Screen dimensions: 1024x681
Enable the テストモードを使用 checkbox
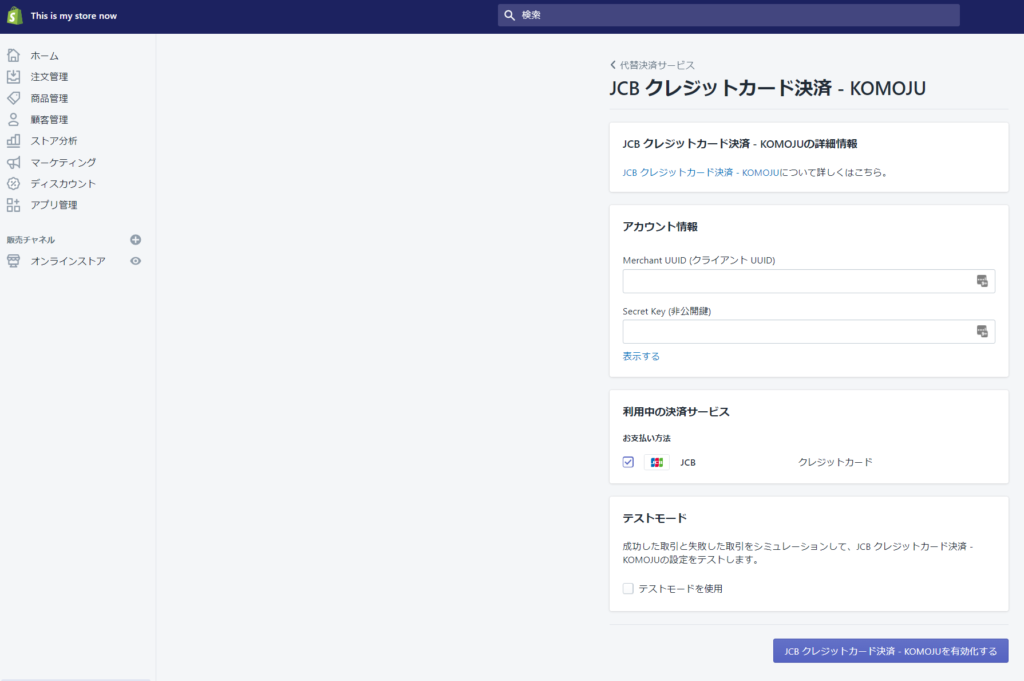(628, 588)
